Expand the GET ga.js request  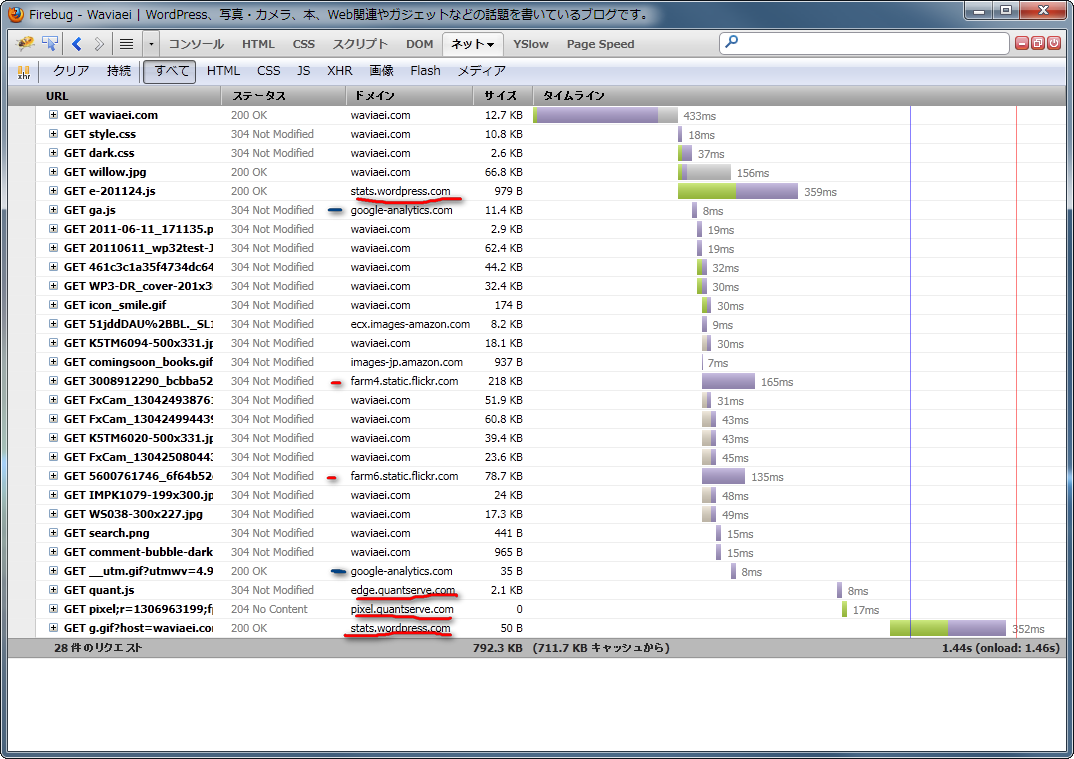[53, 210]
